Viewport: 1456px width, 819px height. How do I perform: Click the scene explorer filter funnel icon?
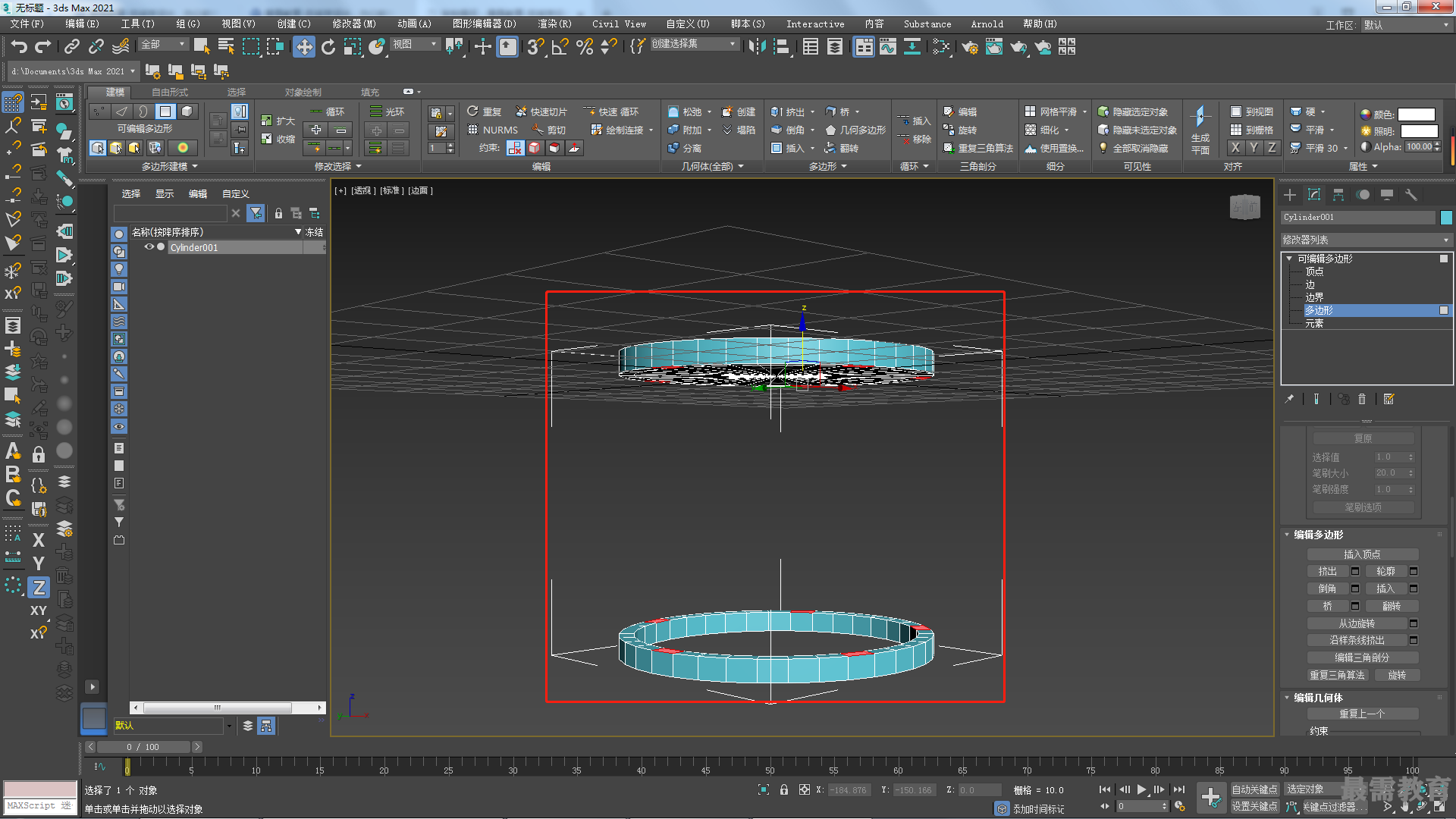point(256,213)
